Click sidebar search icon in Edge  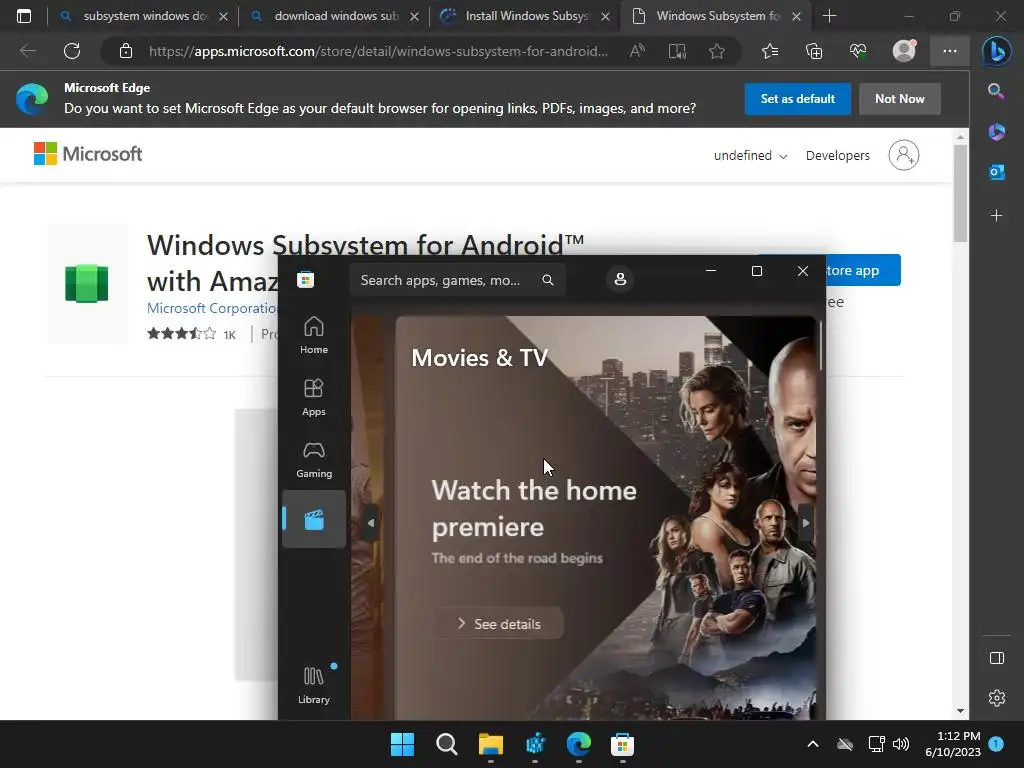pos(996,91)
